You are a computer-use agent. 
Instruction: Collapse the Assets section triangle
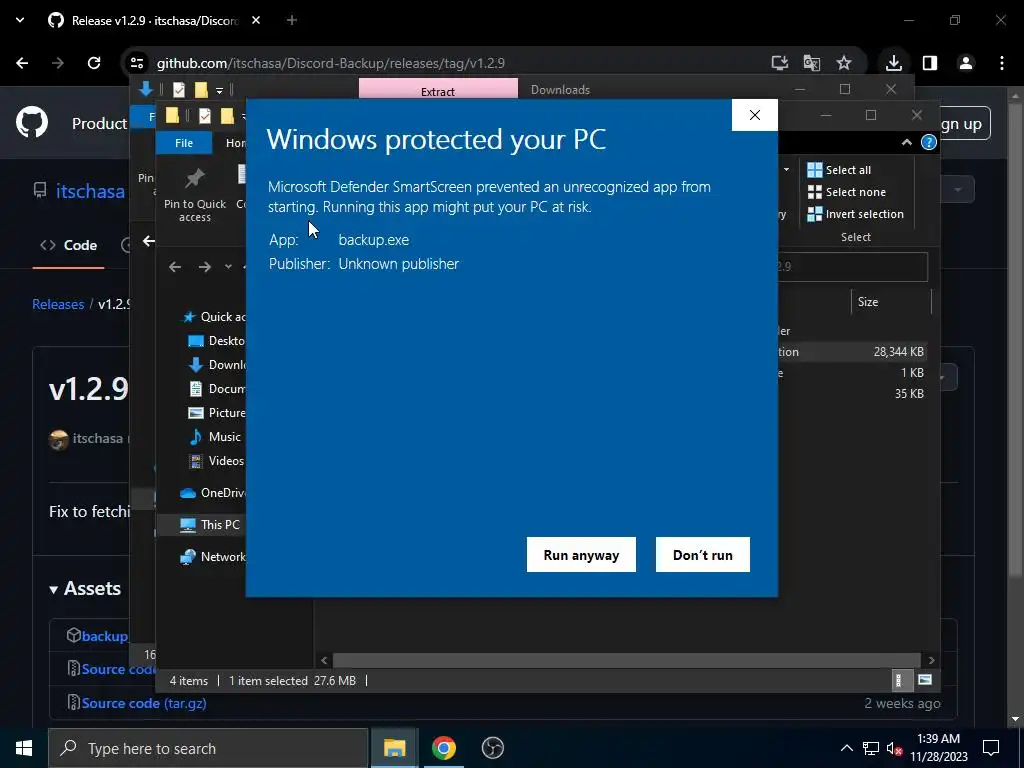point(54,590)
